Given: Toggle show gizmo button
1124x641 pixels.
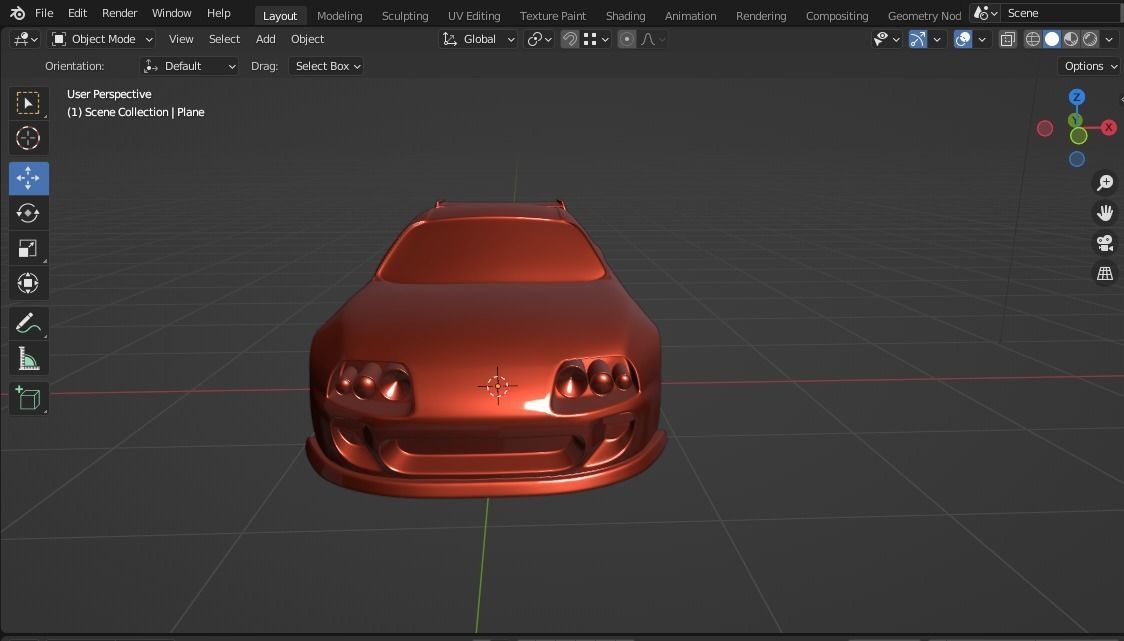Looking at the screenshot, I should pos(918,39).
